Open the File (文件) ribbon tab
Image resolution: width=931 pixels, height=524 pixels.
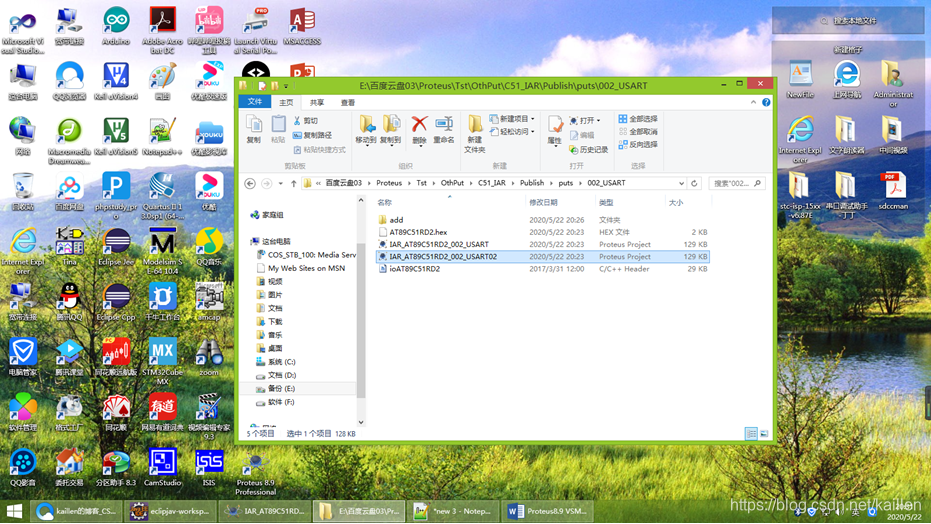pyautogui.click(x=255, y=102)
